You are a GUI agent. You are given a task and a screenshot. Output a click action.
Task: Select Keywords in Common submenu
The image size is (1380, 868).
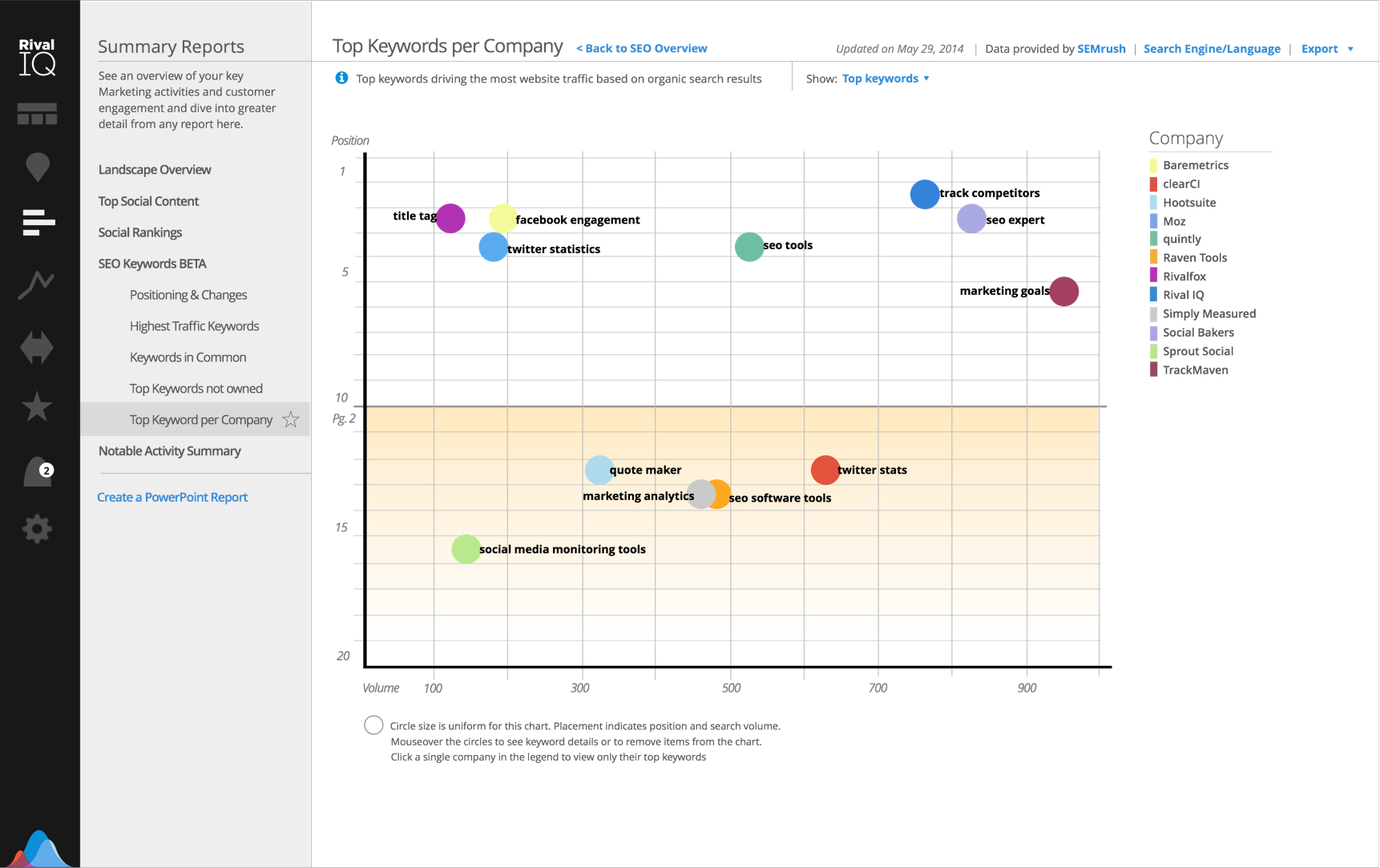[188, 357]
